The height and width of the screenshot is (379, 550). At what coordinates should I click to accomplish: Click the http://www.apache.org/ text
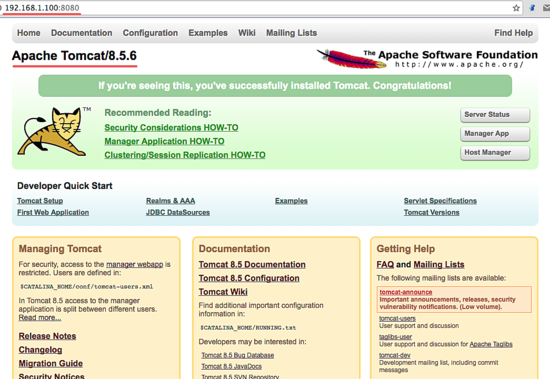point(459,65)
